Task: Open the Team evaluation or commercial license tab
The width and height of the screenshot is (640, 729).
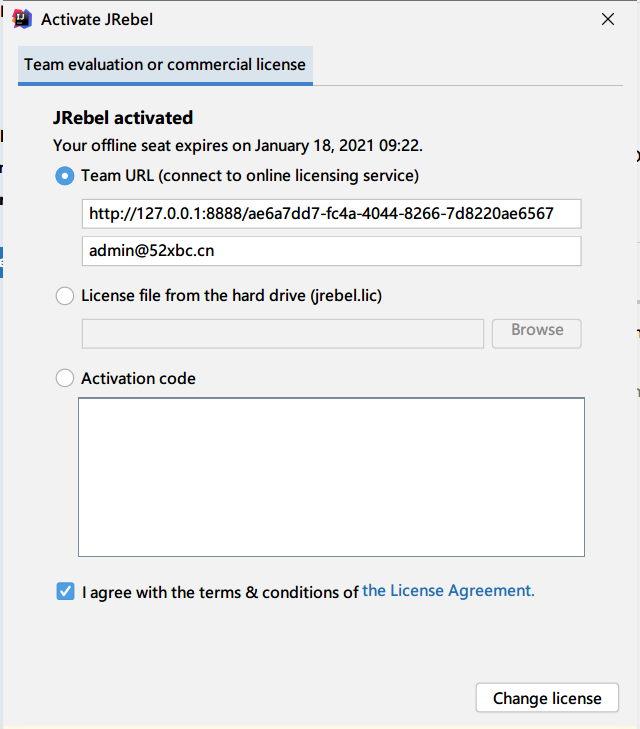Action: pos(165,65)
